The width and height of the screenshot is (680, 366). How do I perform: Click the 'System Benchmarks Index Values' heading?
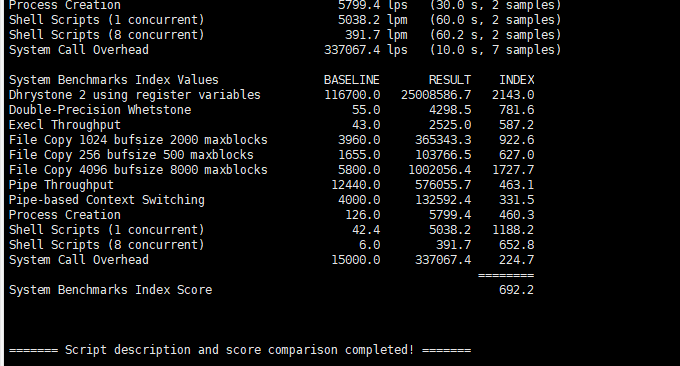coord(114,80)
